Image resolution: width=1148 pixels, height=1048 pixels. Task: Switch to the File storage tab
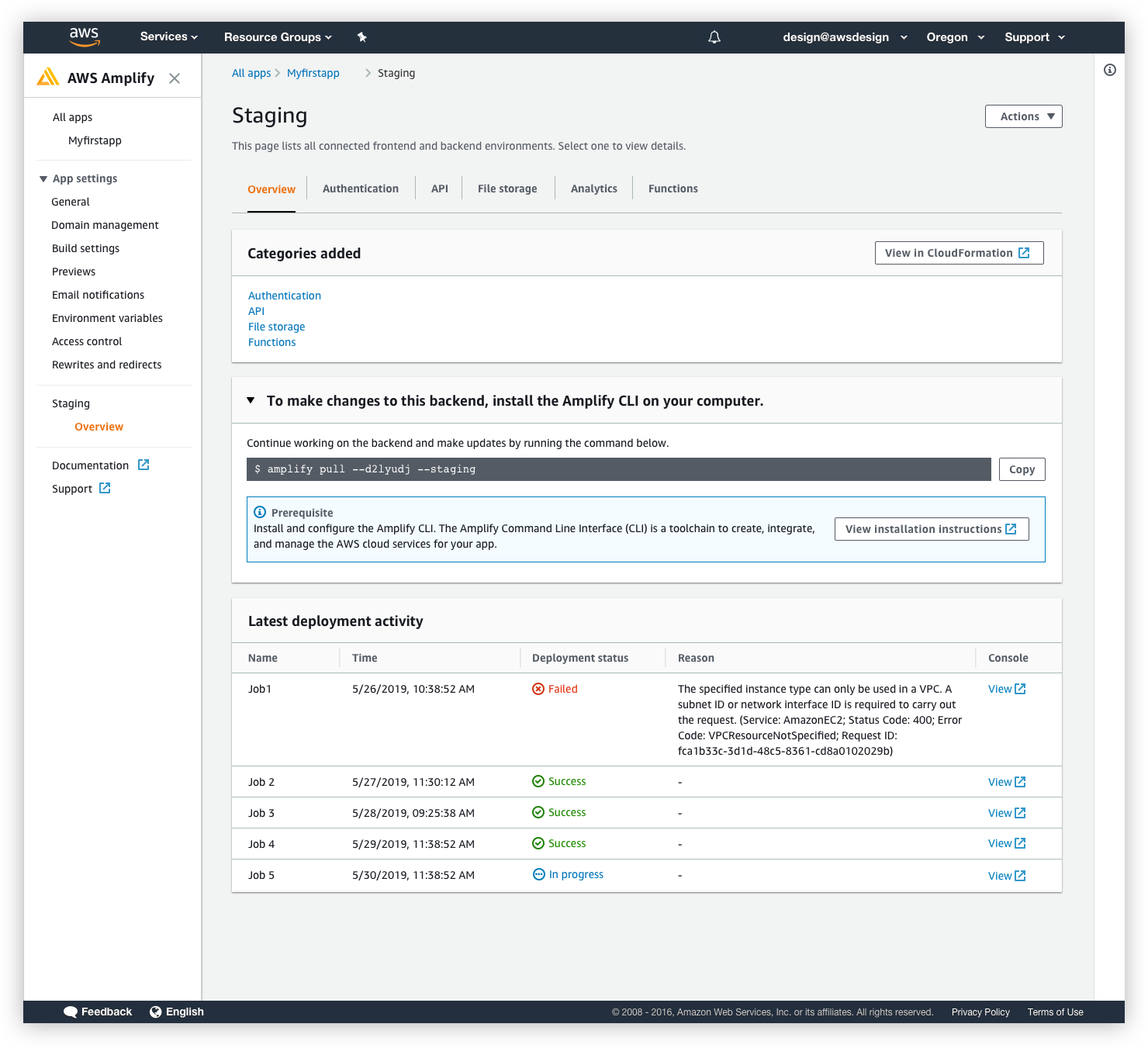[507, 189]
